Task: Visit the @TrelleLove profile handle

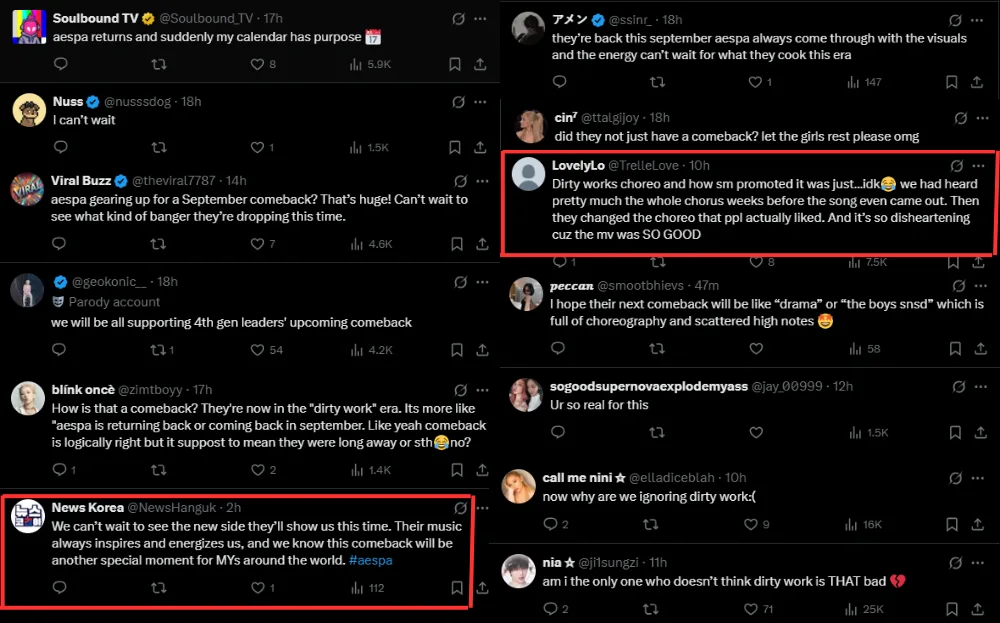Action: click(646, 165)
